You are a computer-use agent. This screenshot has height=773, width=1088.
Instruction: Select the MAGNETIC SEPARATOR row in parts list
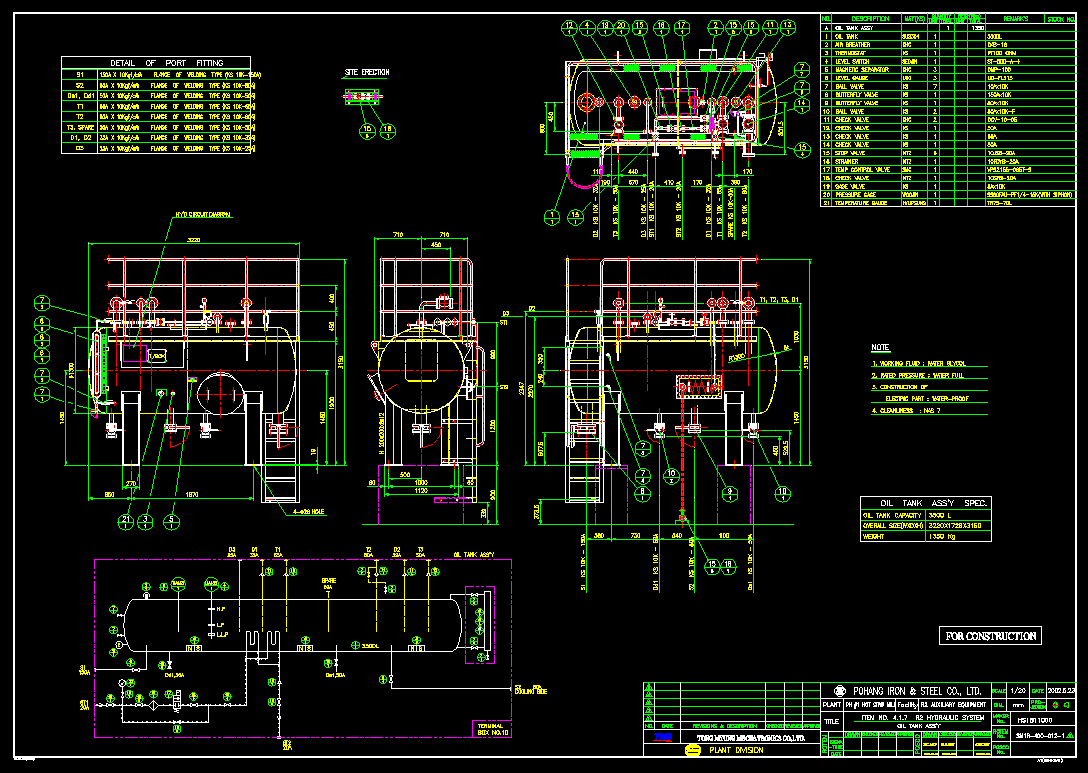(x=862, y=68)
